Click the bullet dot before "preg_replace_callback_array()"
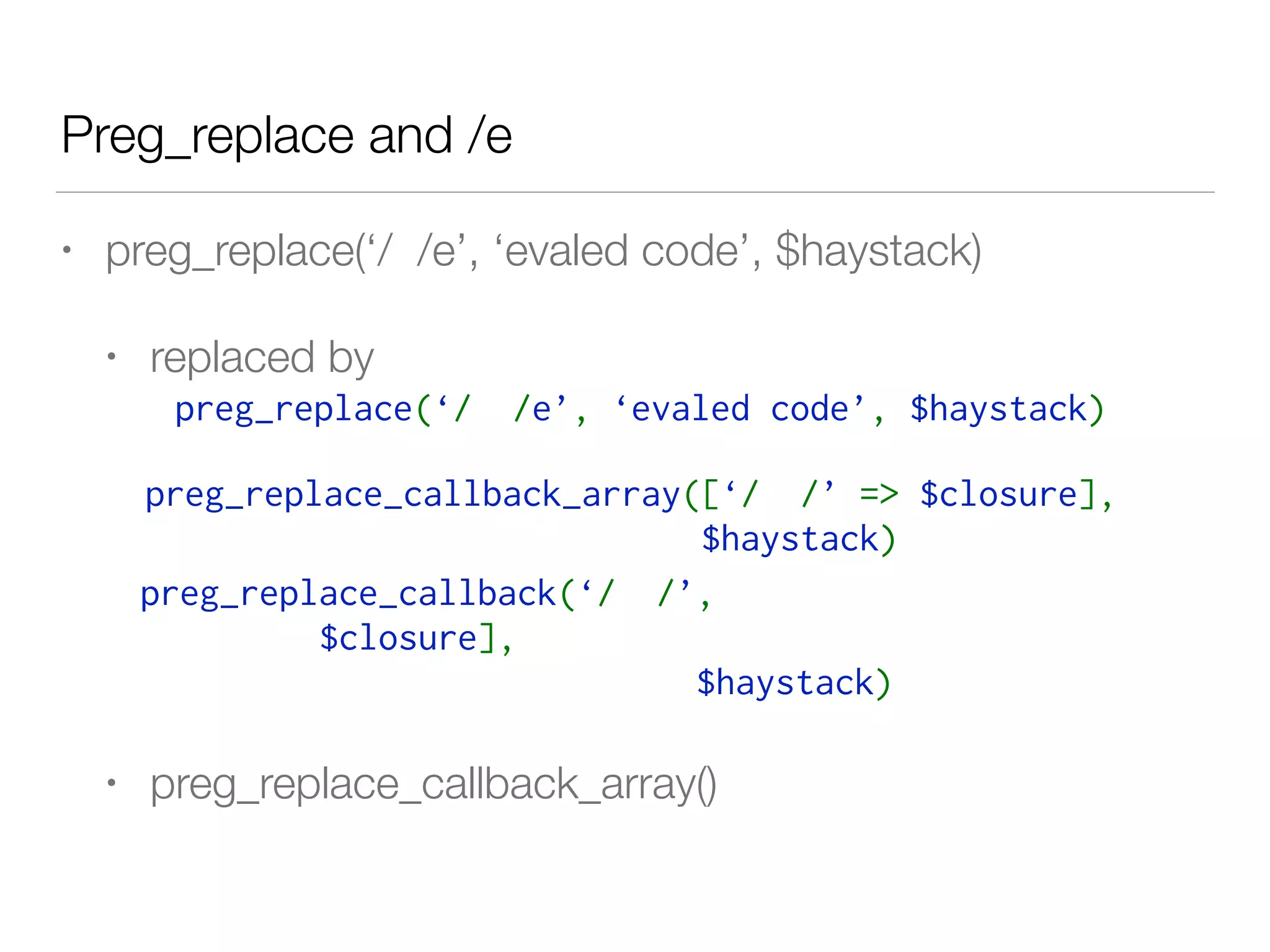This screenshot has height=952, width=1270. point(112,783)
